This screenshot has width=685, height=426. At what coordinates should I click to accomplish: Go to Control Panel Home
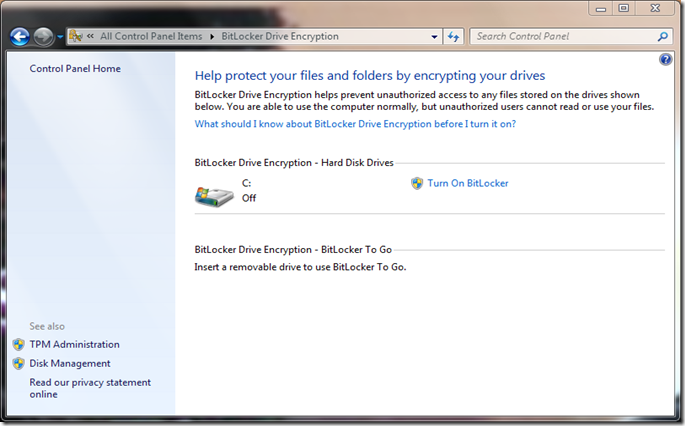pyautogui.click(x=75, y=69)
